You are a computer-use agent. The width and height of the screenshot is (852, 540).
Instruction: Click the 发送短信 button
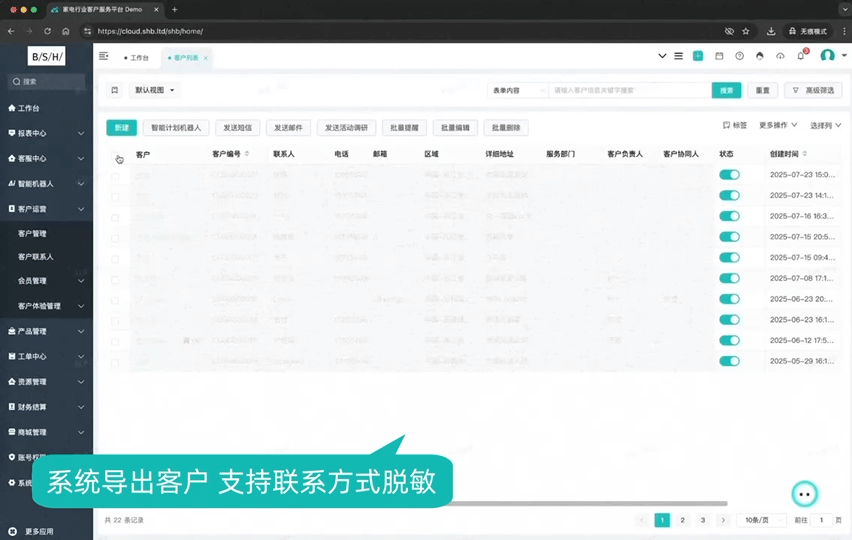(237, 128)
